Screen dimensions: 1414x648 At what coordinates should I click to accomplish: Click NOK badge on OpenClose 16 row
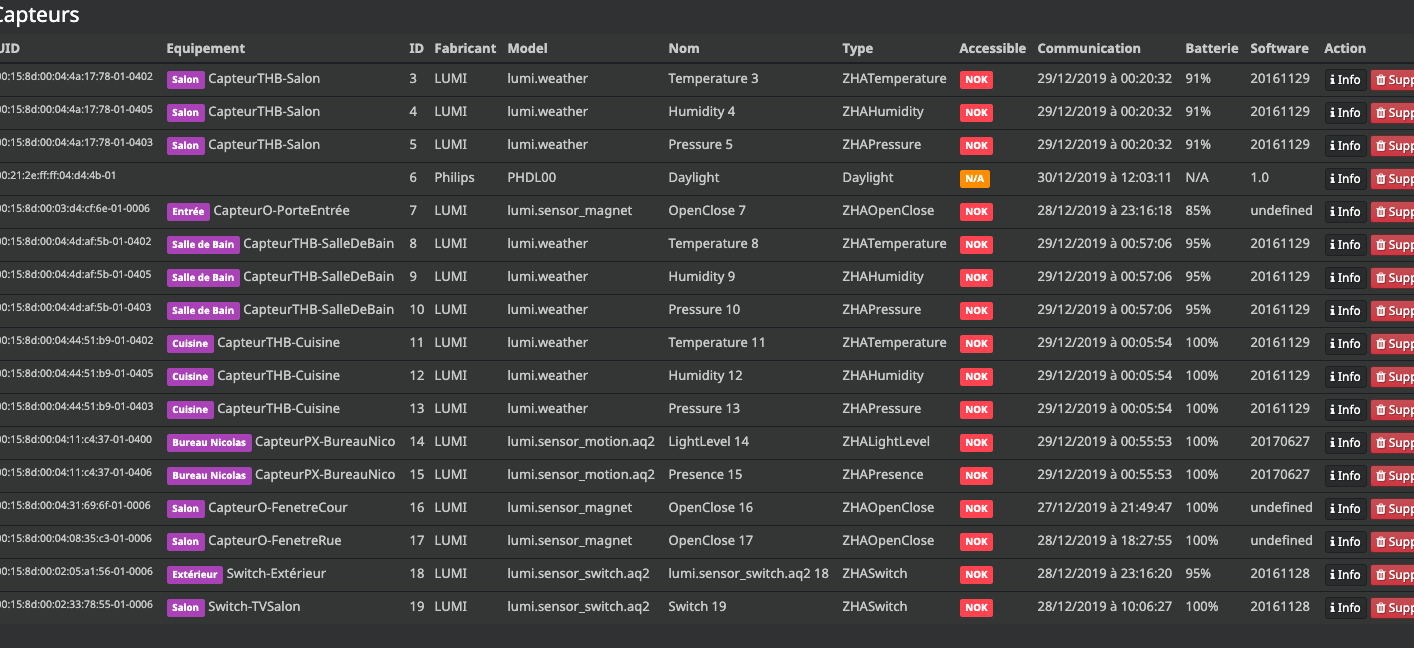(976, 509)
